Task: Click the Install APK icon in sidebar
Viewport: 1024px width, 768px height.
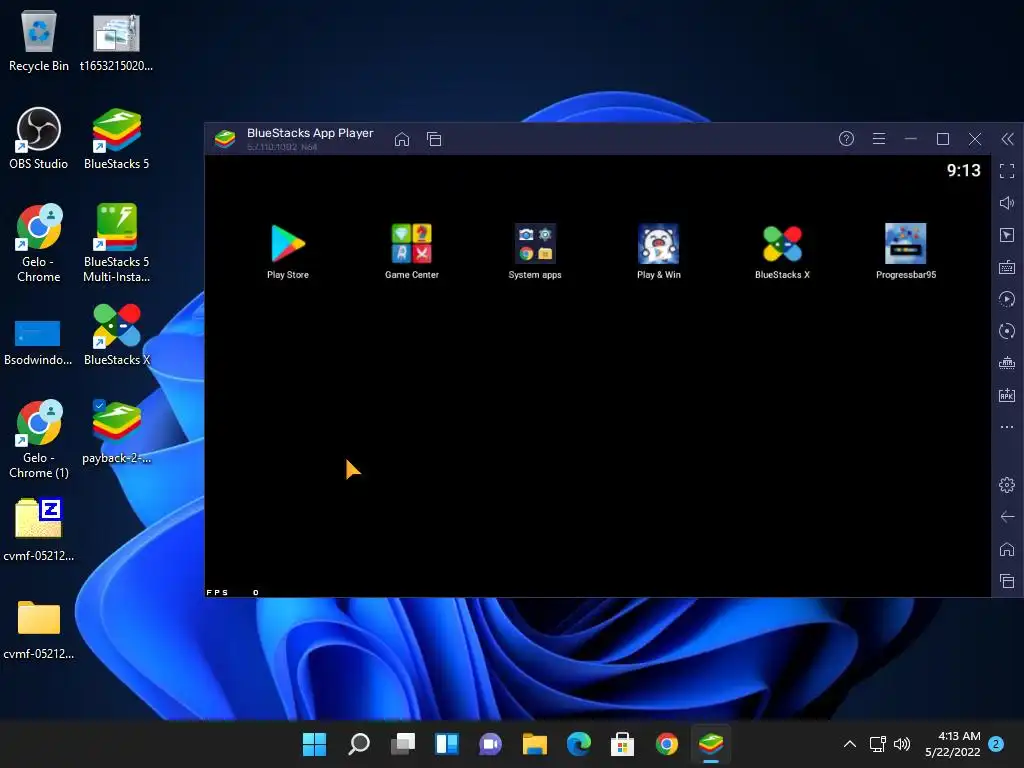Action: [1007, 395]
